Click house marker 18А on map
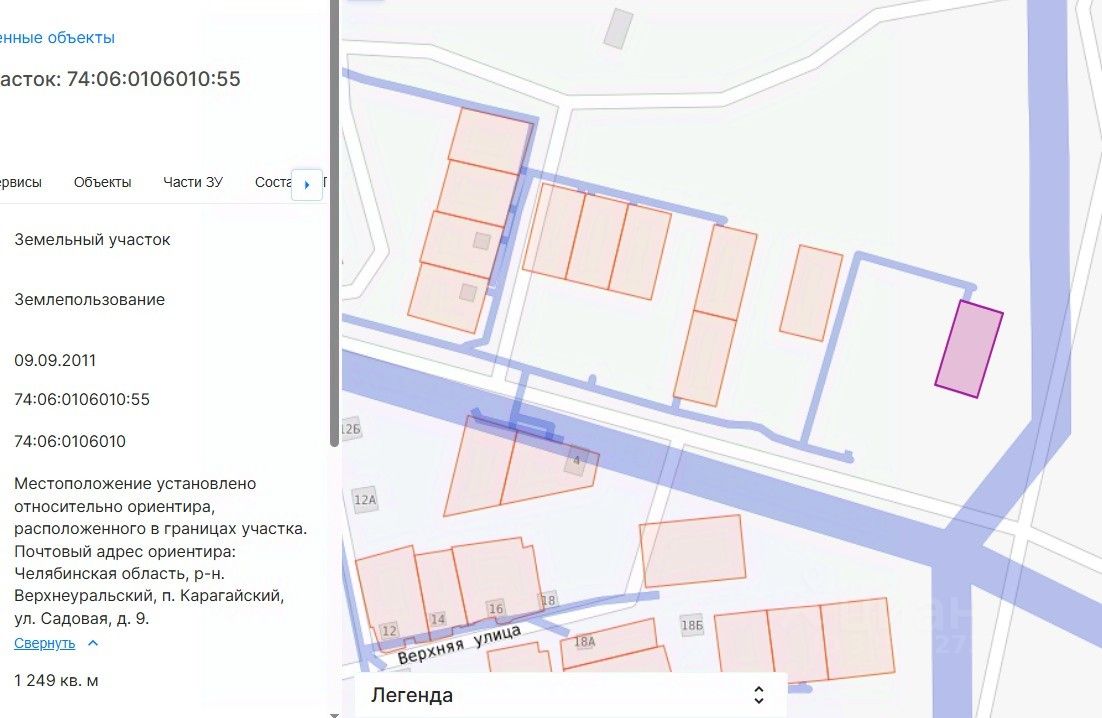This screenshot has height=718, width=1102. point(584,641)
